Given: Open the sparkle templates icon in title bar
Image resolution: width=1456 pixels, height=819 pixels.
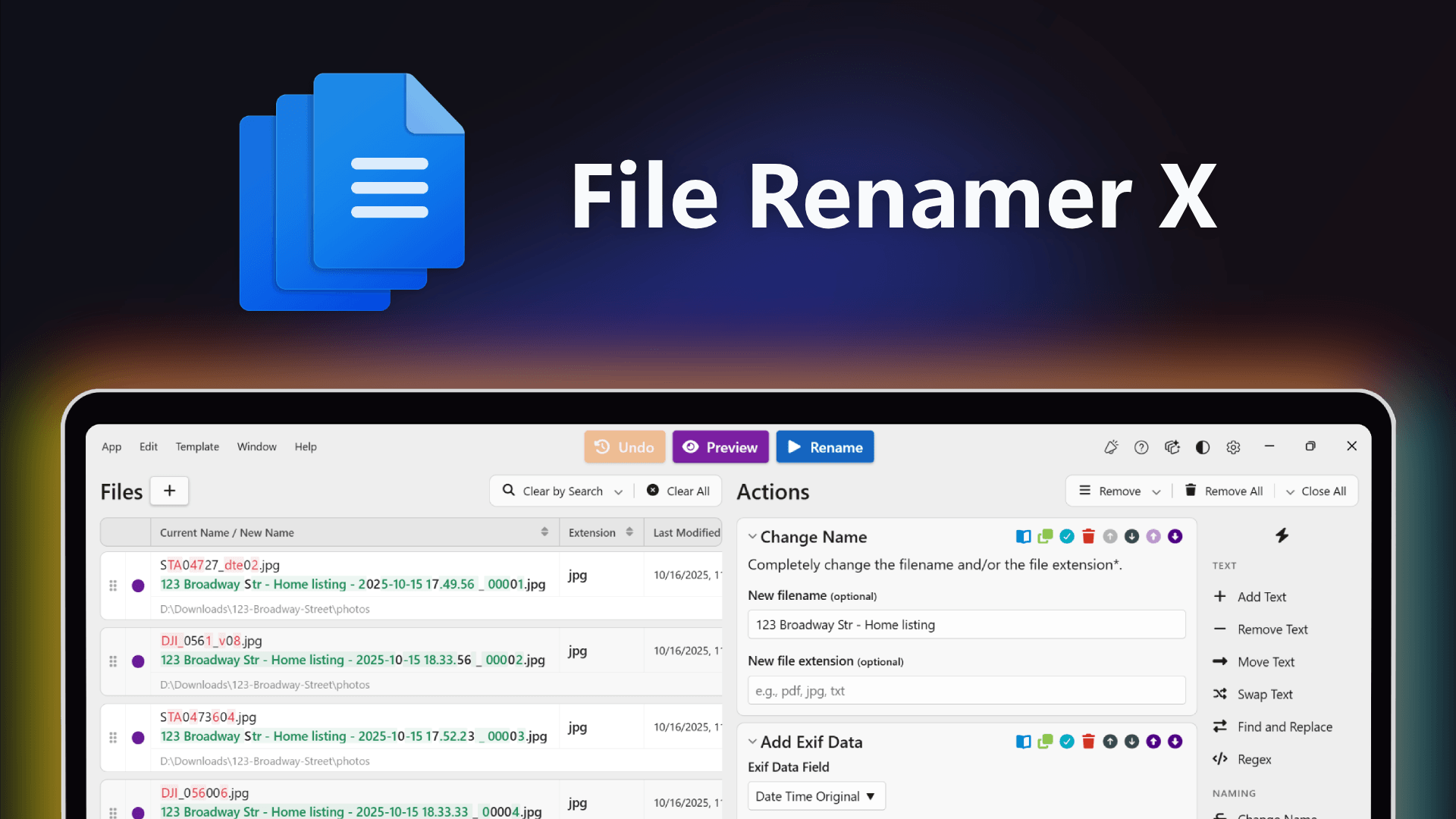Looking at the screenshot, I should pyautogui.click(x=1172, y=447).
